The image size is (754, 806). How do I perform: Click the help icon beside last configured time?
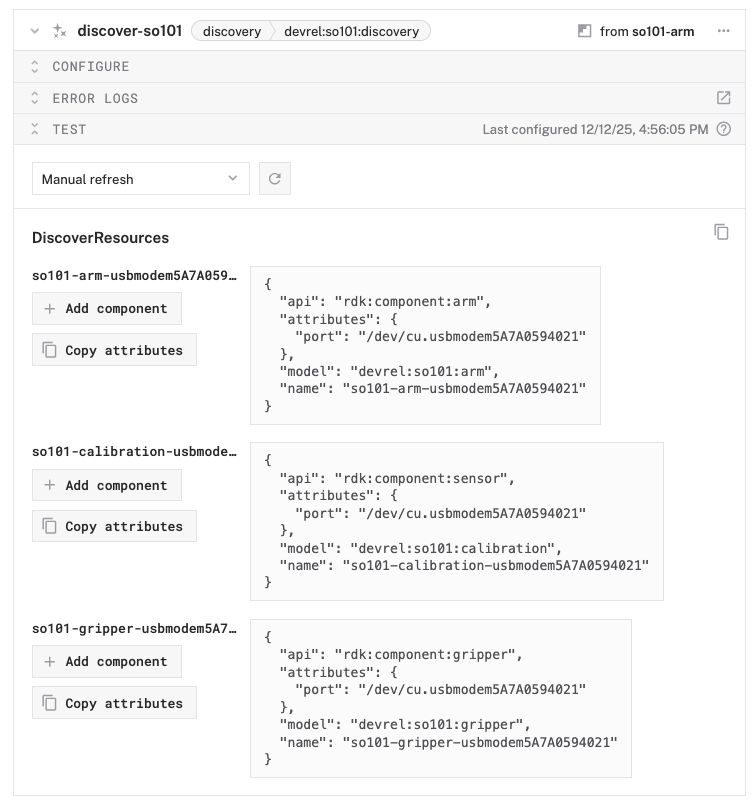pyautogui.click(x=724, y=129)
